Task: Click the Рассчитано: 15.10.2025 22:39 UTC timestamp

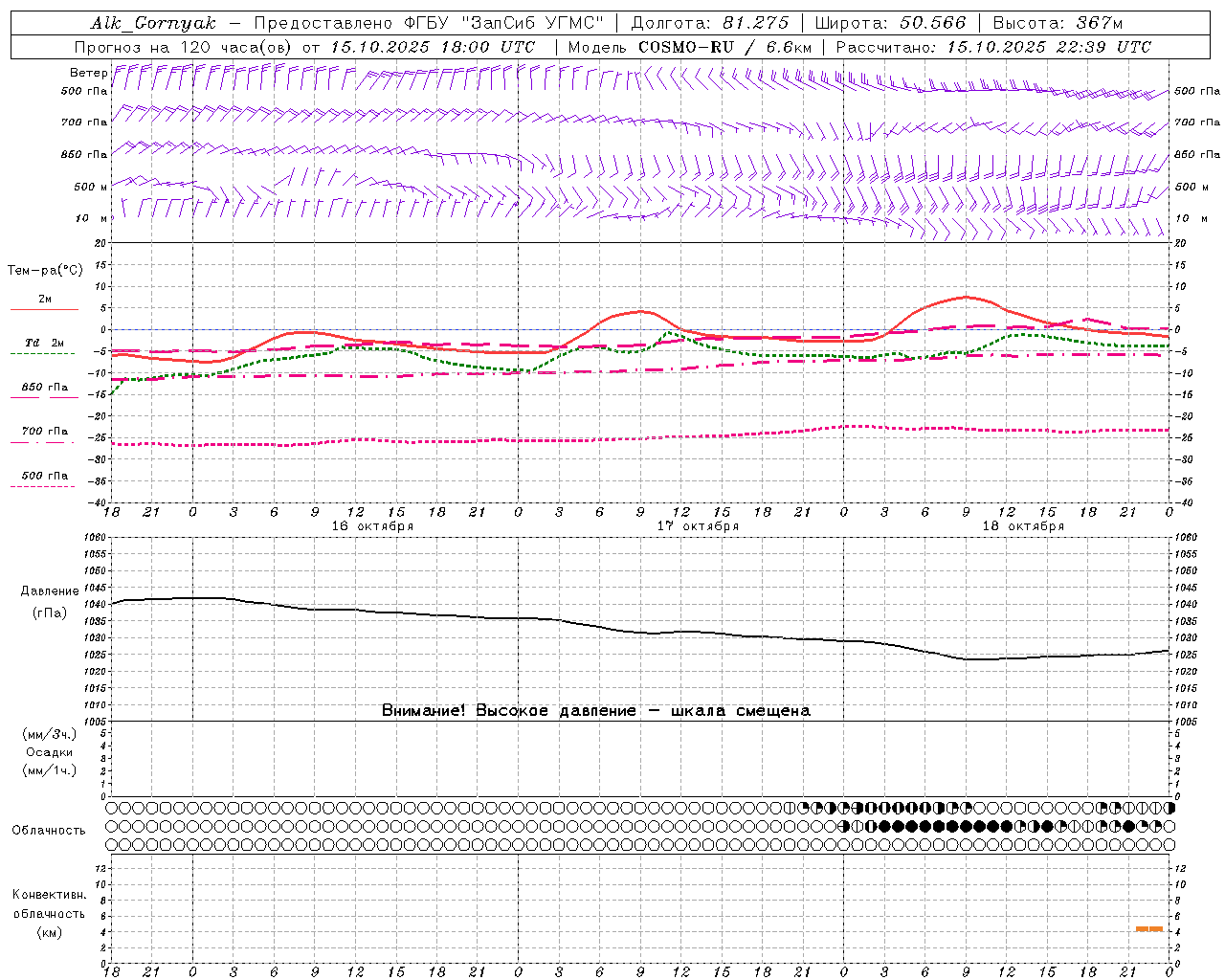Action: pyautogui.click(x=993, y=47)
